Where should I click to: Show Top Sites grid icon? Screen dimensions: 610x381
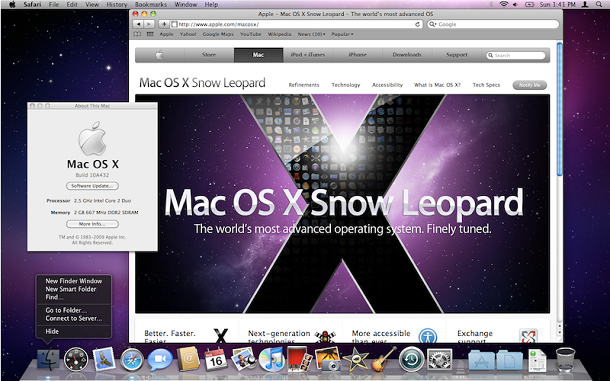150,34
